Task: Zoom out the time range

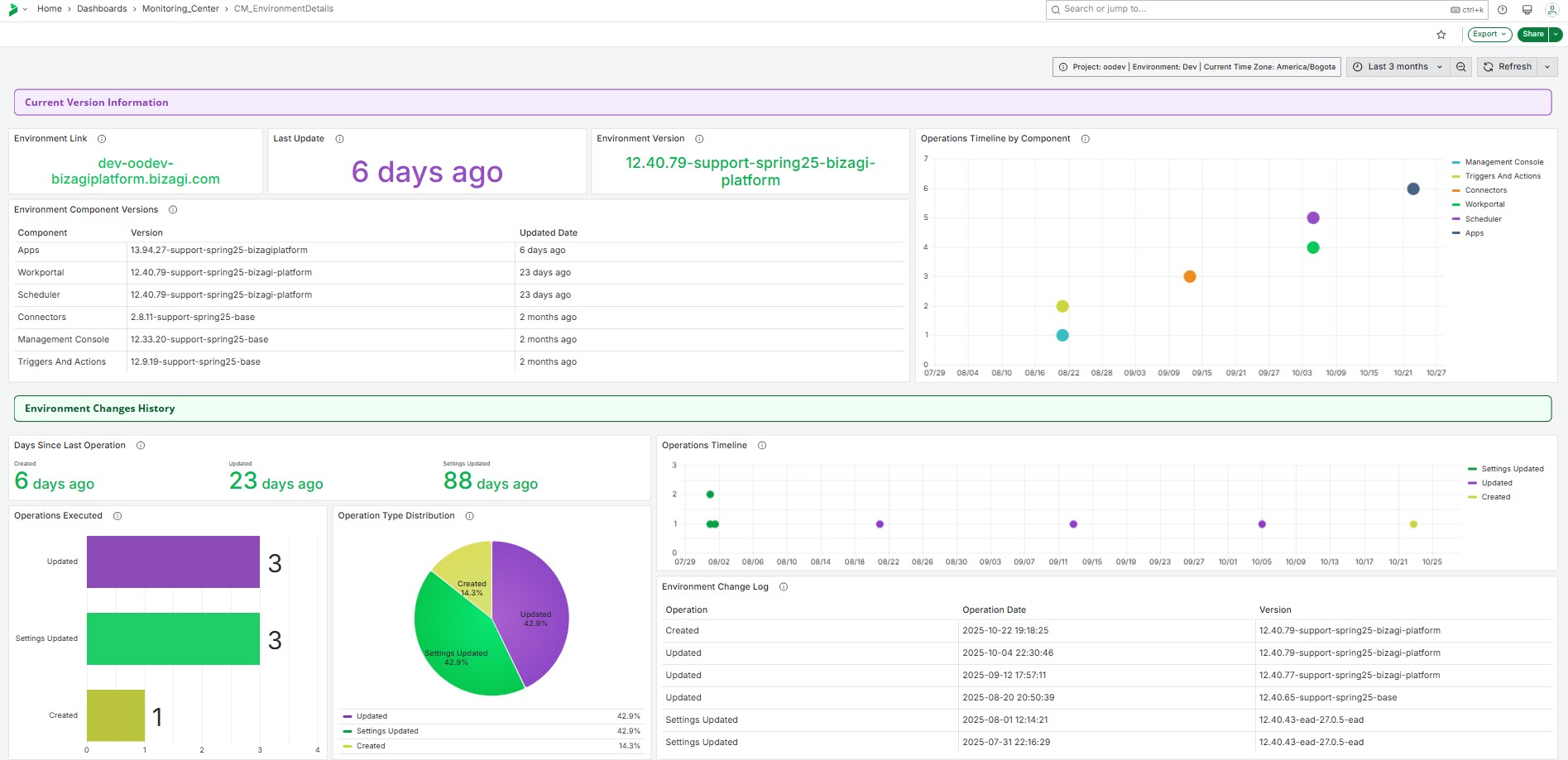Action: tap(1461, 67)
